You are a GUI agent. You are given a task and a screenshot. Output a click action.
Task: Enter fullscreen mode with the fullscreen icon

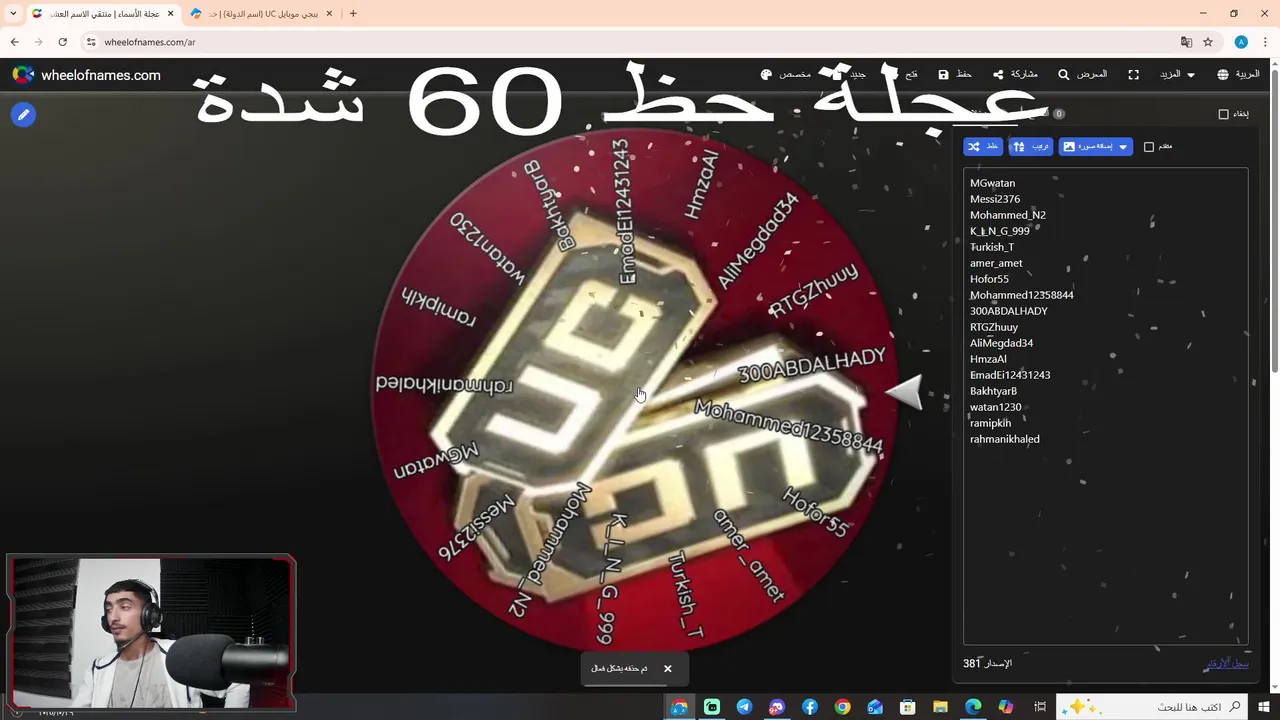(1133, 75)
